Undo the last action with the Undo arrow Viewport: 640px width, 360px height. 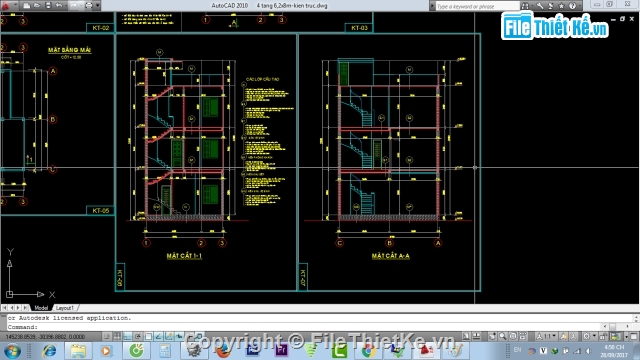(59, 5)
